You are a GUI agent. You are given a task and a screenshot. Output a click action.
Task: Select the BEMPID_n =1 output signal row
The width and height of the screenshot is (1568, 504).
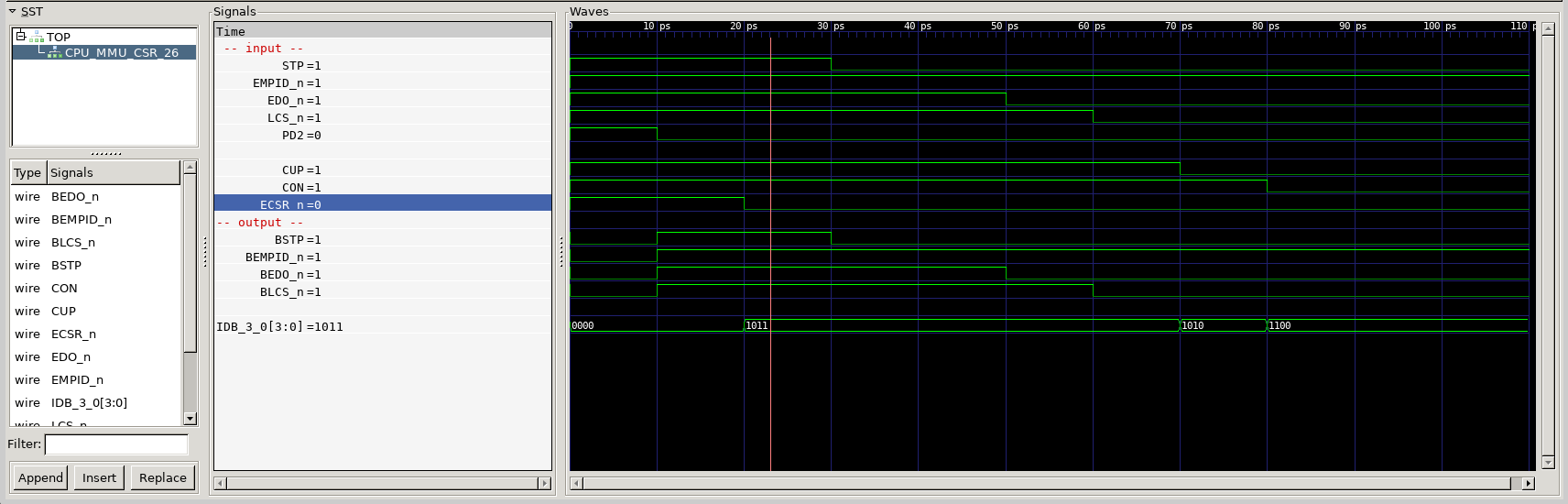(383, 257)
